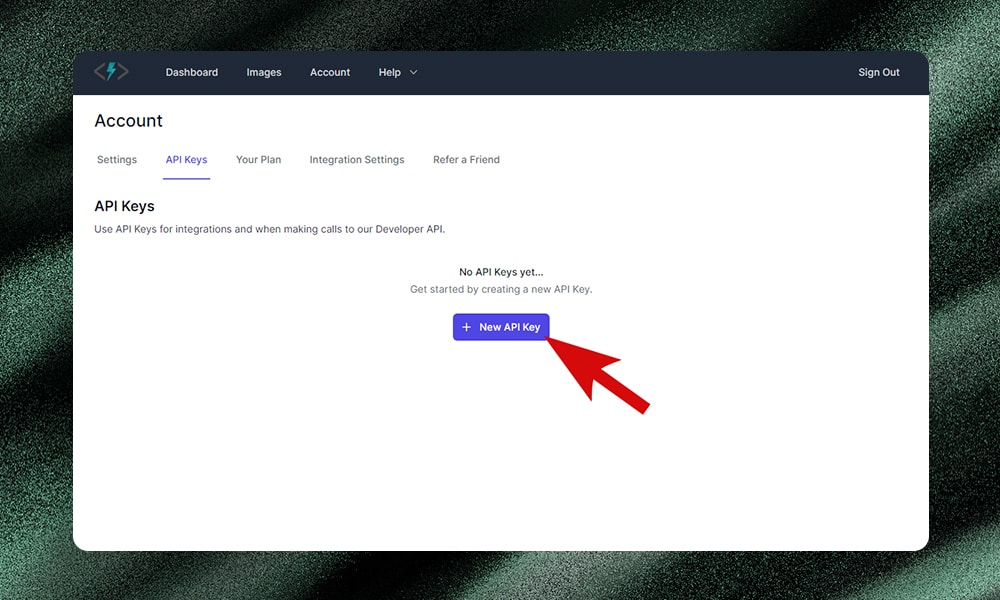The height and width of the screenshot is (600, 1000).
Task: Select the API Keys tab
Action: tap(186, 159)
